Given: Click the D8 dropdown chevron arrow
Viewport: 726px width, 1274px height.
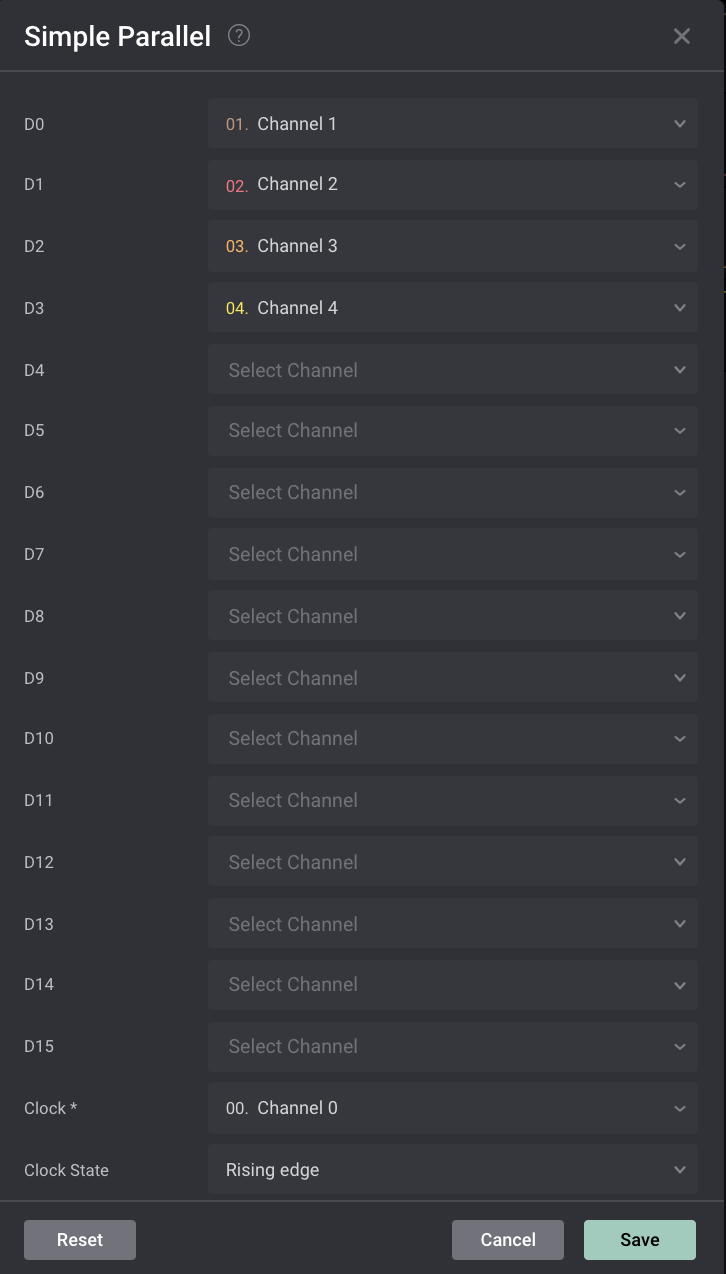Looking at the screenshot, I should pos(680,616).
